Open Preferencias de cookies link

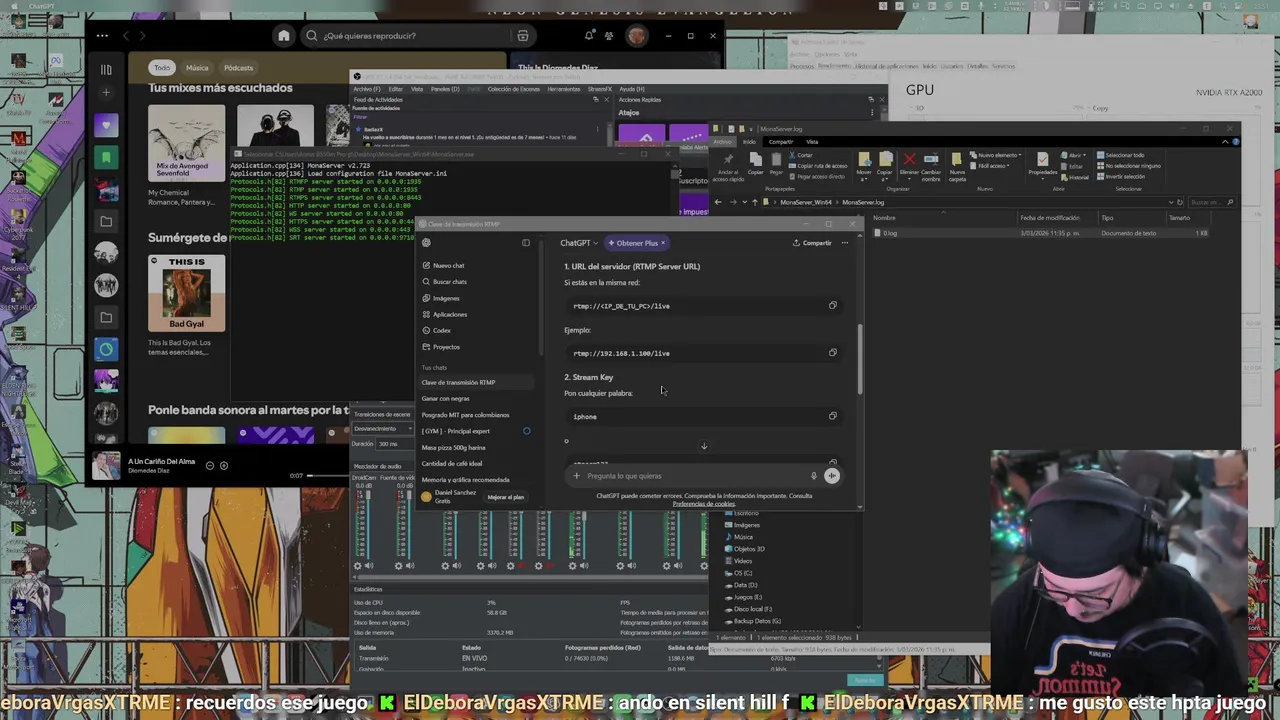pos(704,504)
